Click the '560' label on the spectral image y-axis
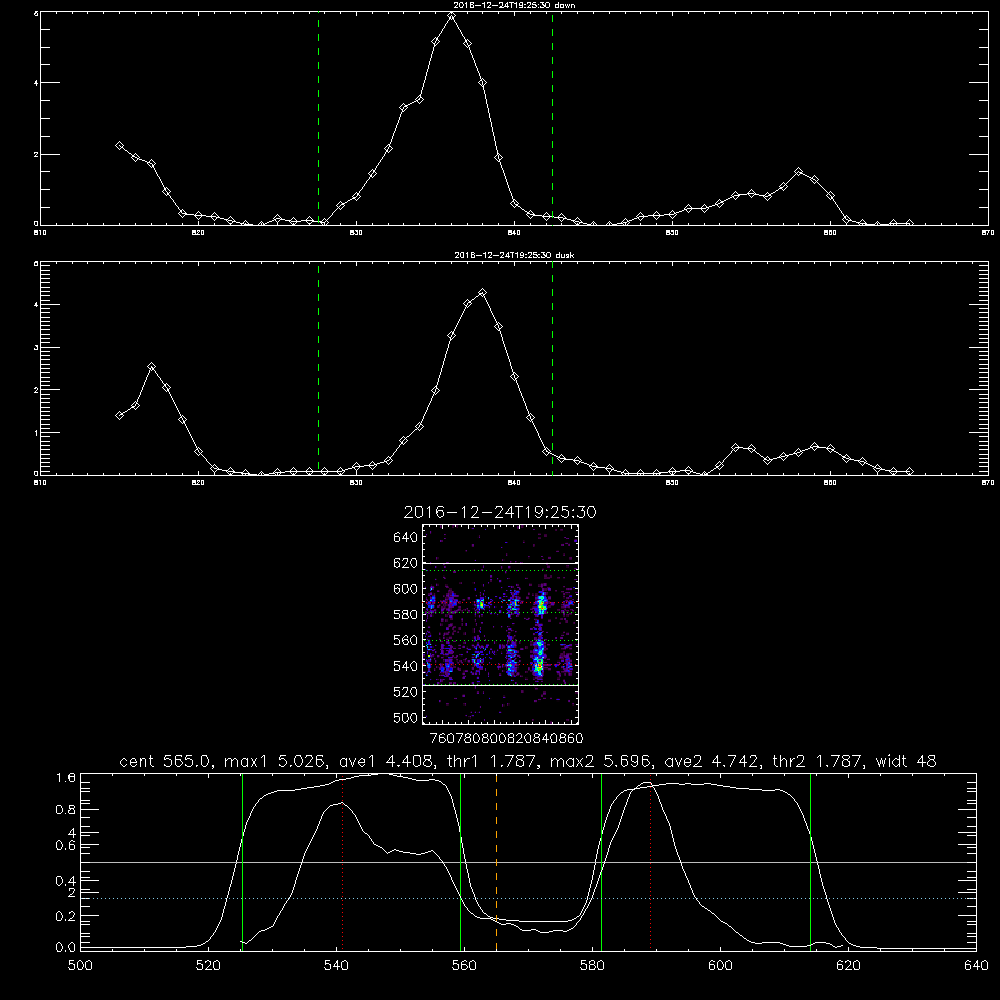Screen dimensions: 1000x1000 406,640
